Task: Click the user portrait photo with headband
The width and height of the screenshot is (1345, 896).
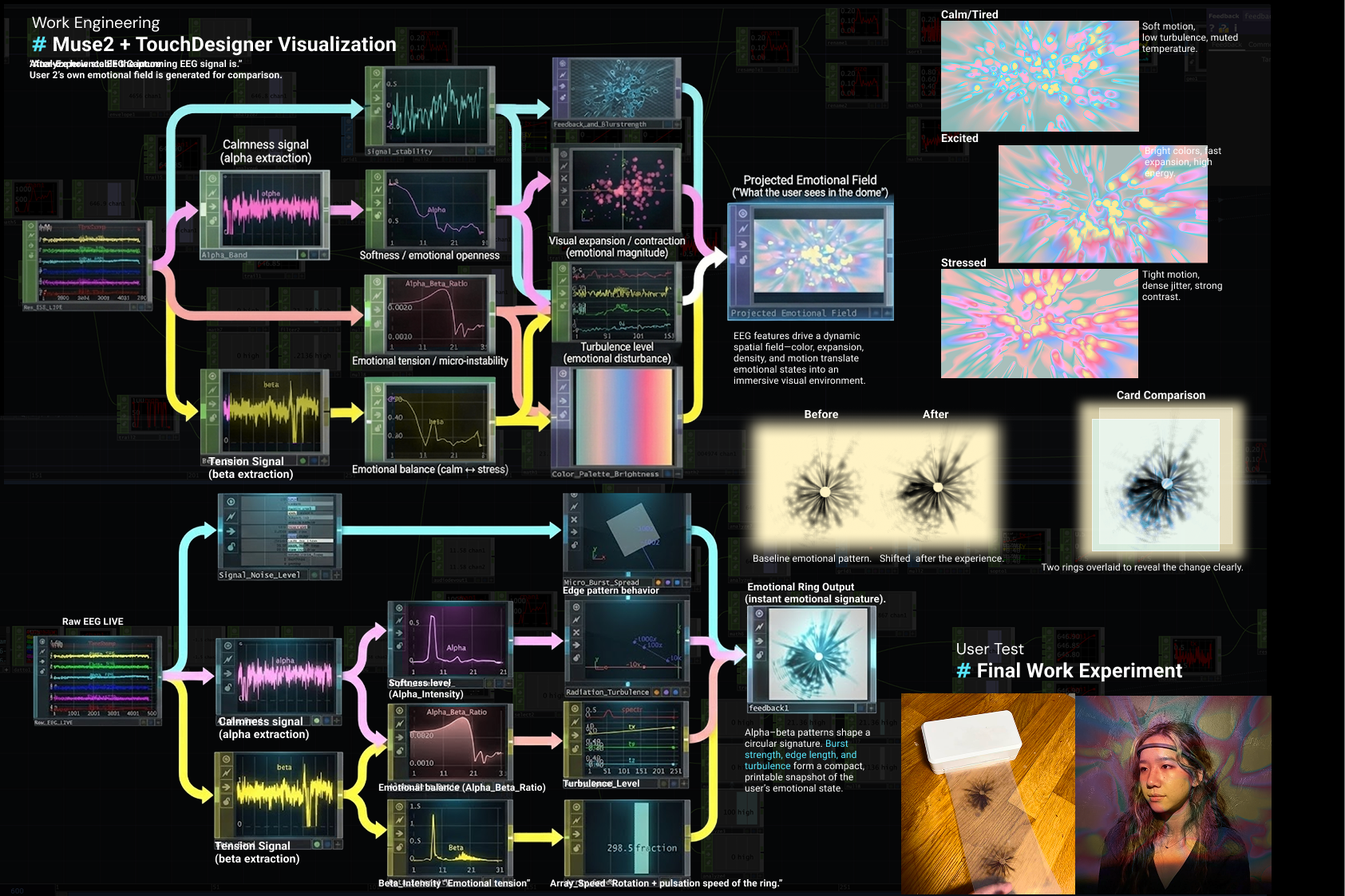Action: coord(1173,795)
